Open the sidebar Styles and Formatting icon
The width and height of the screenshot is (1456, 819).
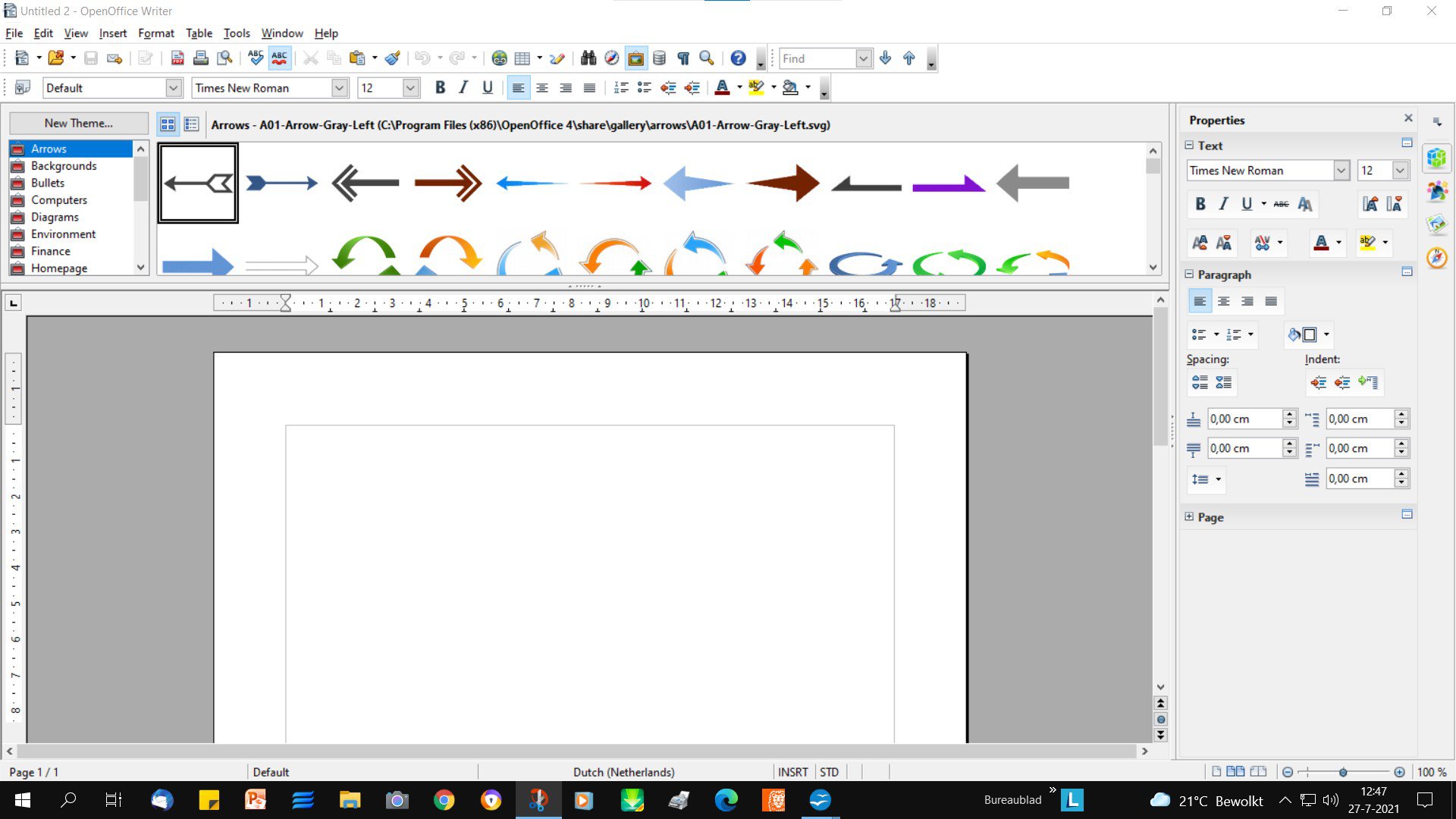1437,191
